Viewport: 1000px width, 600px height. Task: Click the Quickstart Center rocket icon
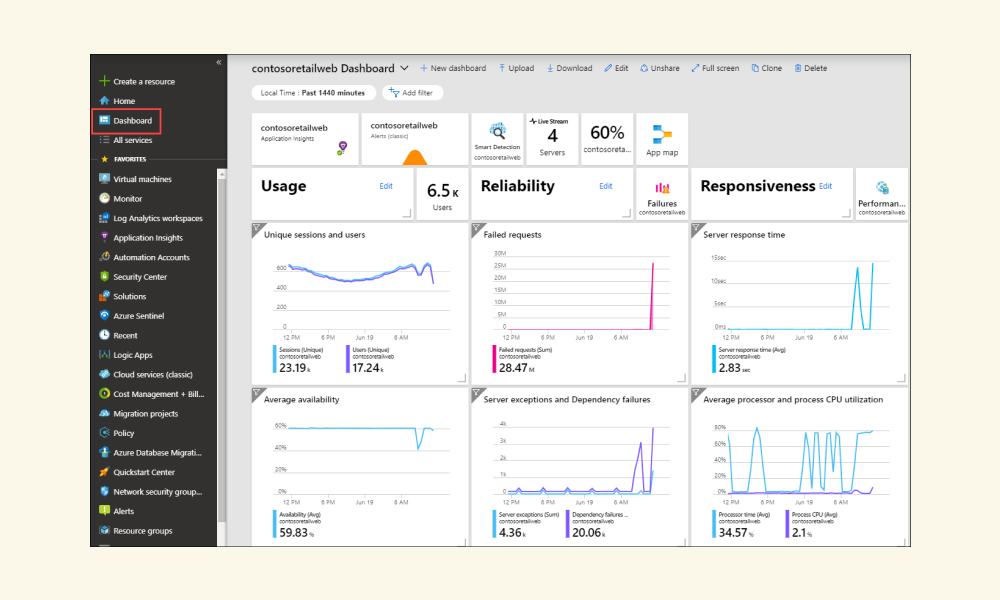point(105,472)
